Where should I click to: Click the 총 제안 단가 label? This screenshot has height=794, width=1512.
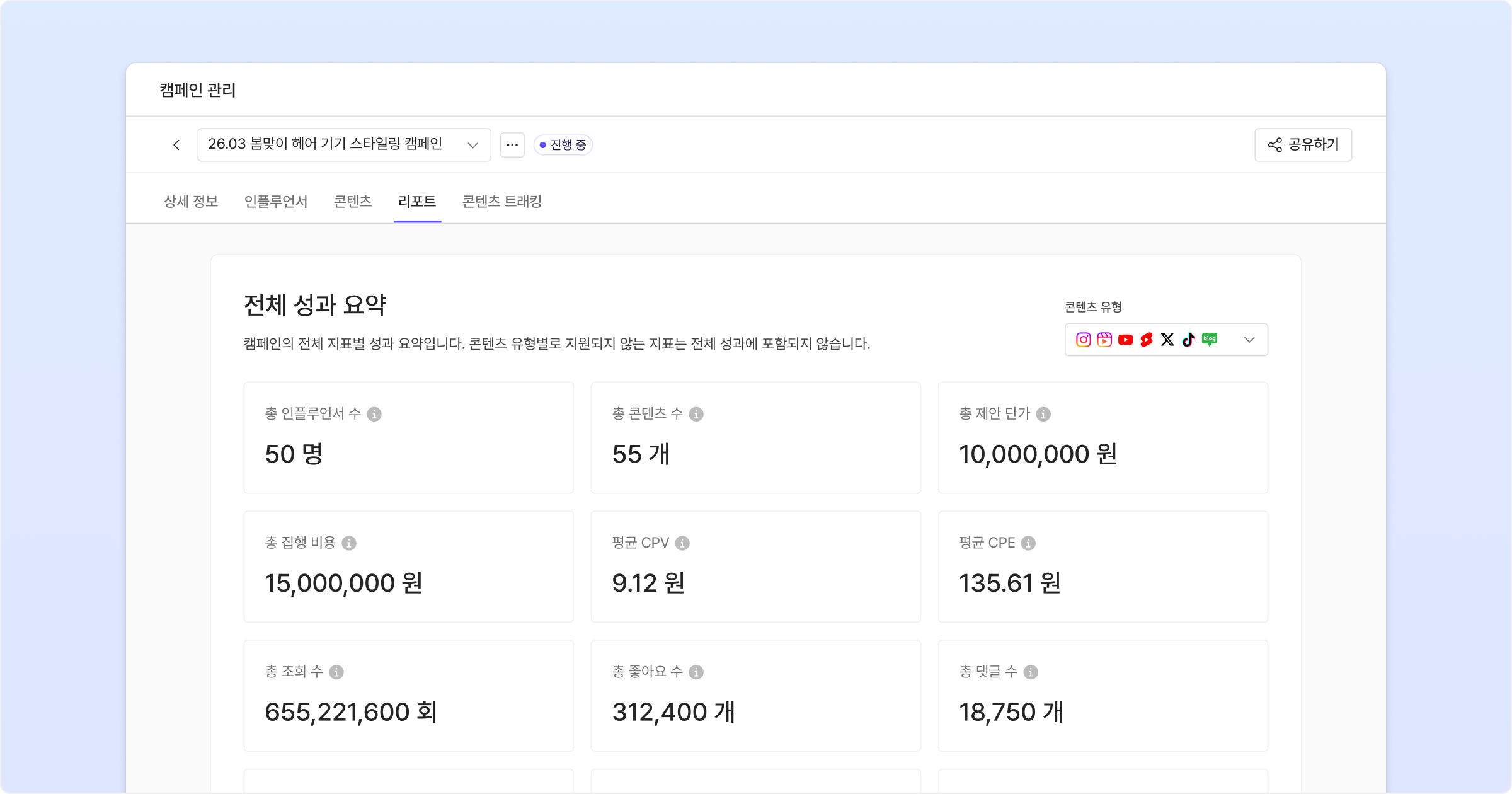tap(995, 413)
